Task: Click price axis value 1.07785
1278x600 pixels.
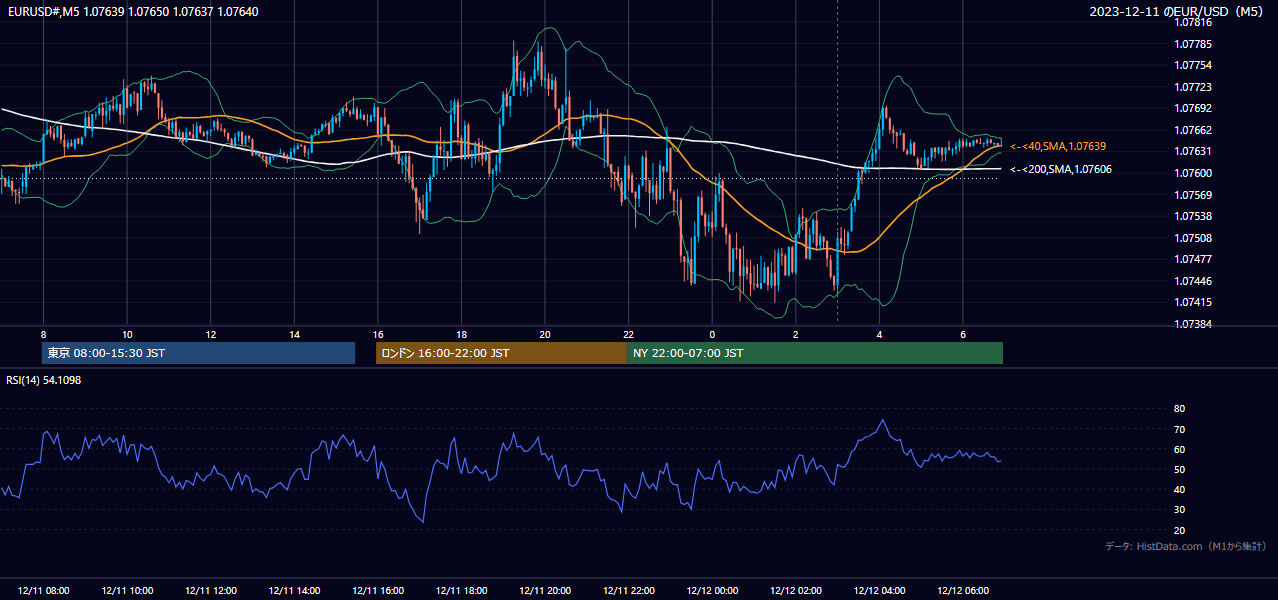Action: [1194, 44]
